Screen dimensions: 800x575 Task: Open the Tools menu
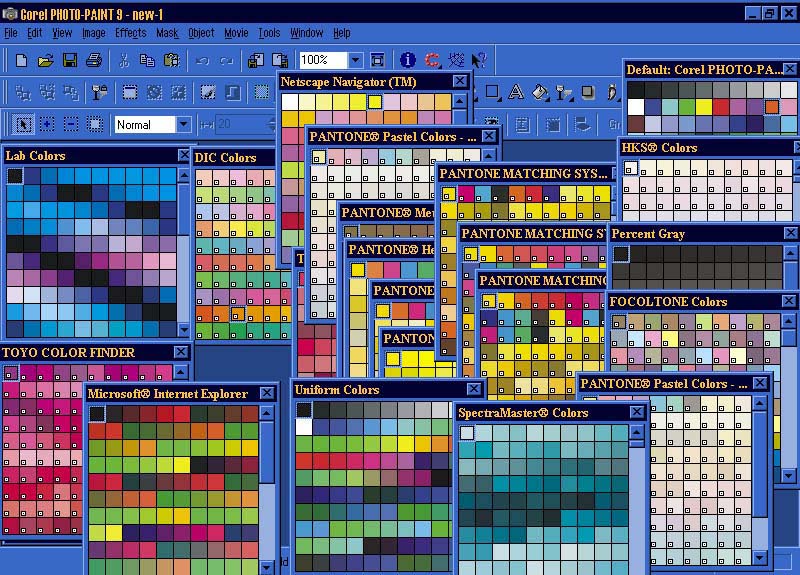tap(269, 33)
